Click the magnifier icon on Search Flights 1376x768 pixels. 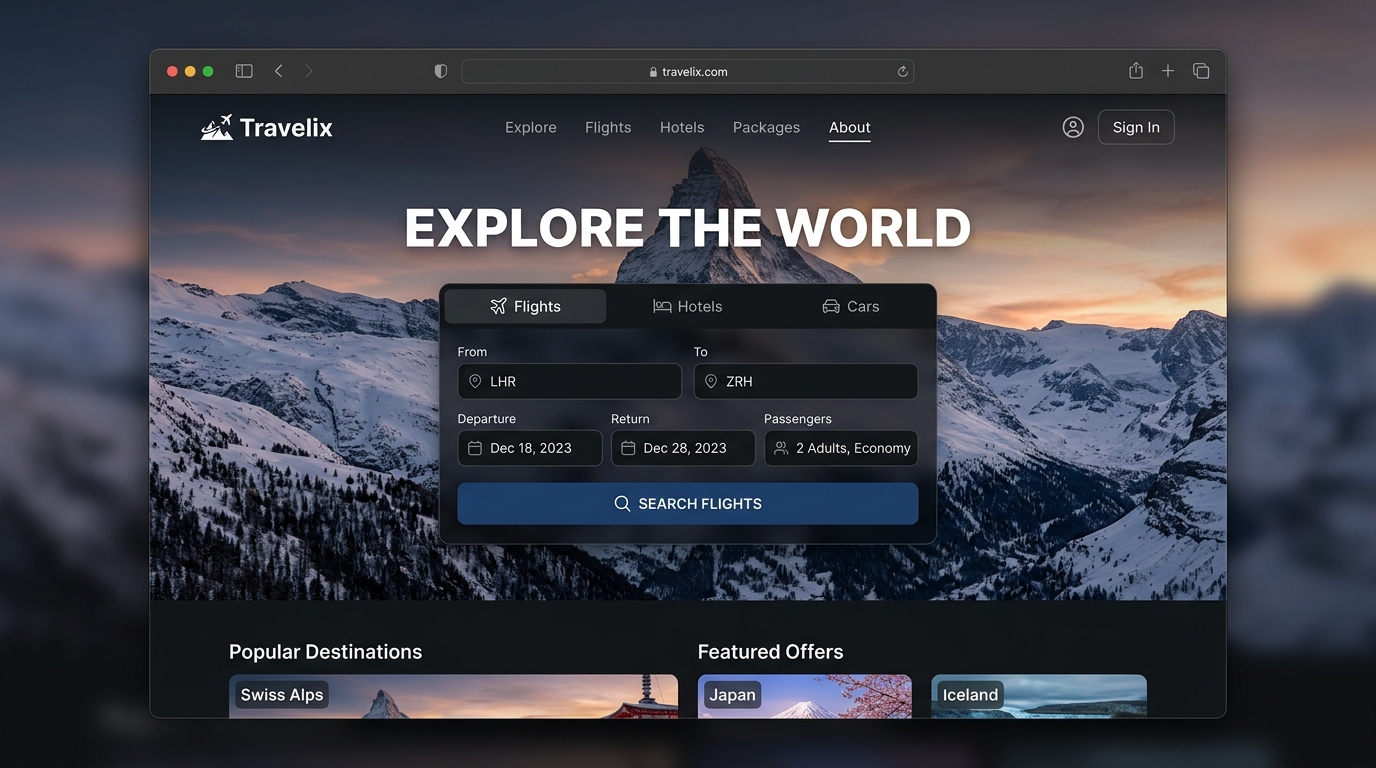pyautogui.click(x=622, y=504)
